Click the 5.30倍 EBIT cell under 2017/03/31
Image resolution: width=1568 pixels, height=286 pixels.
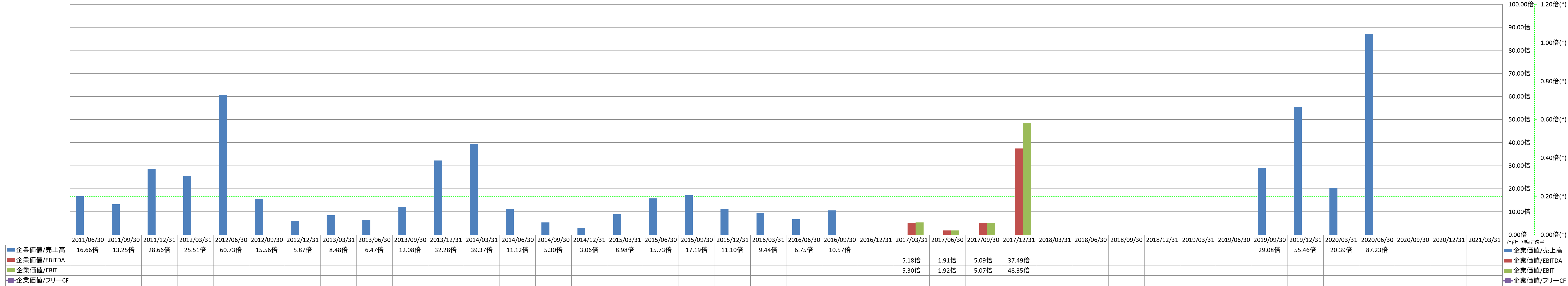click(911, 270)
